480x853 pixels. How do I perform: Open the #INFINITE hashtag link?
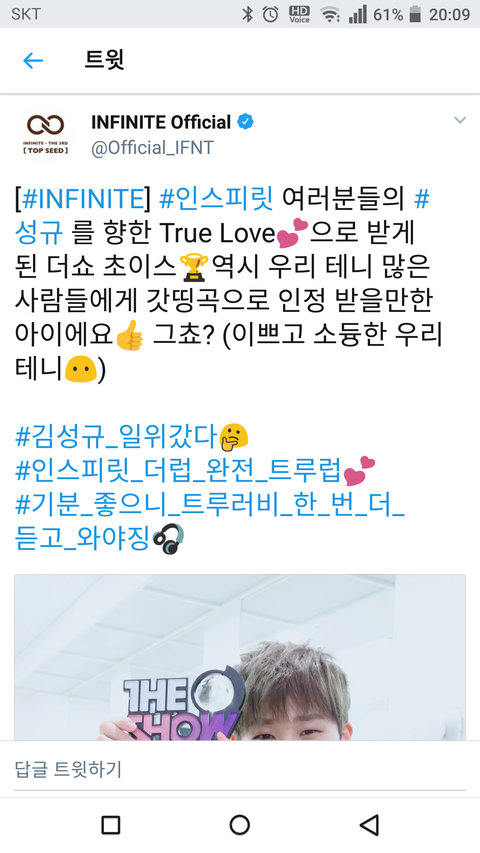[83, 201]
